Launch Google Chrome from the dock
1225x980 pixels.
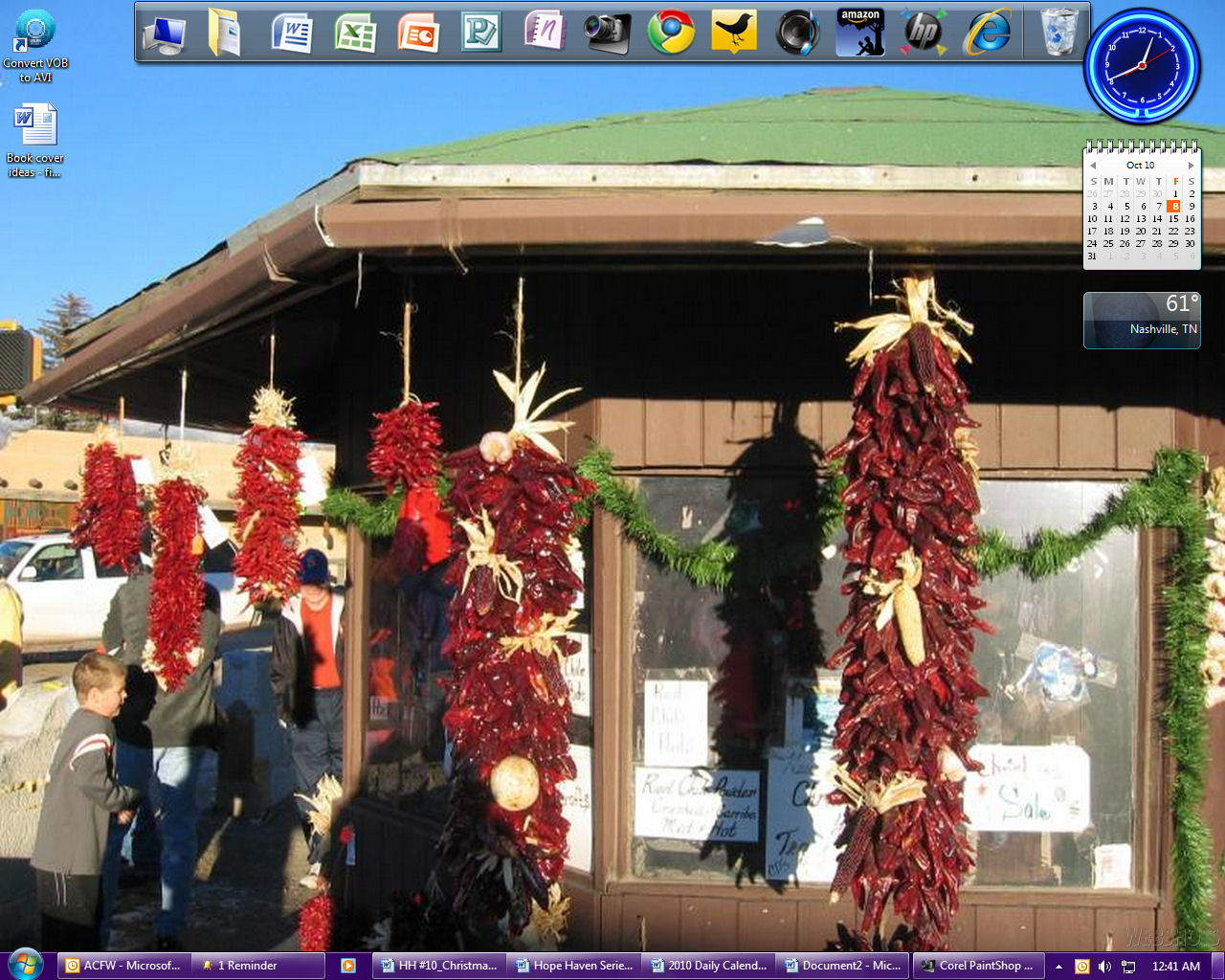click(x=671, y=33)
